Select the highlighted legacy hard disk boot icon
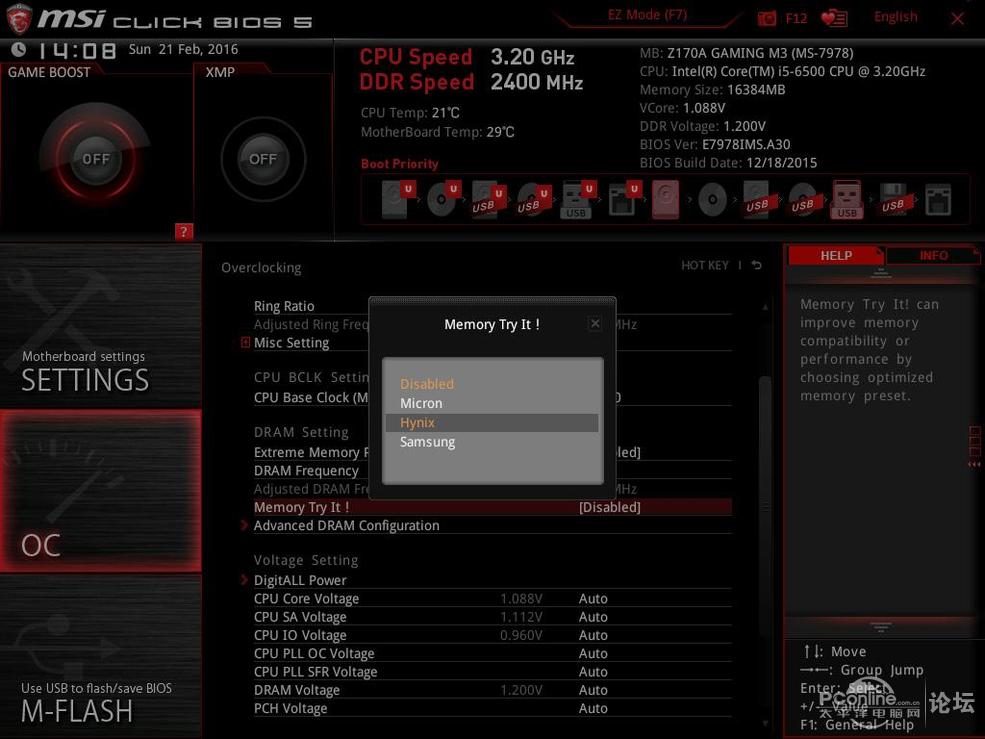The width and height of the screenshot is (985, 739). [x=665, y=199]
